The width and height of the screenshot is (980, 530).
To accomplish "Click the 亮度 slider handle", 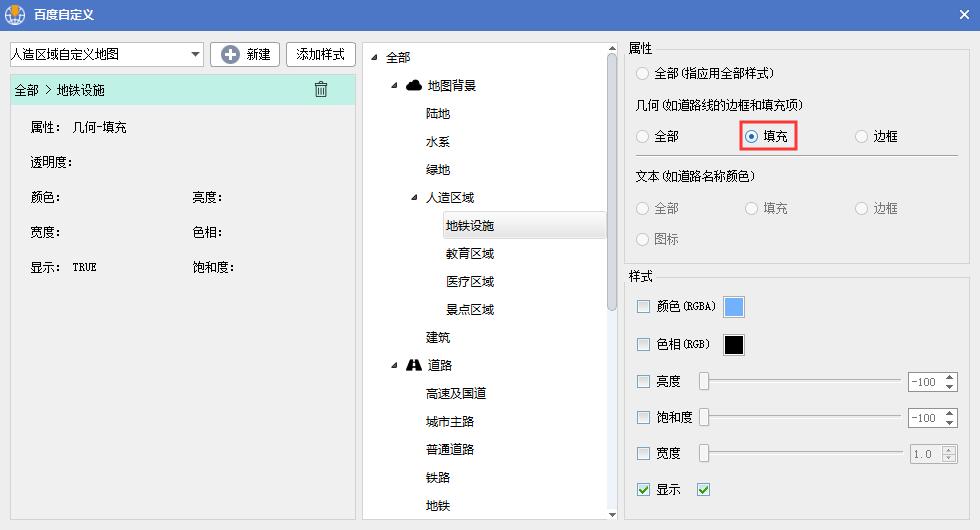I will click(704, 381).
